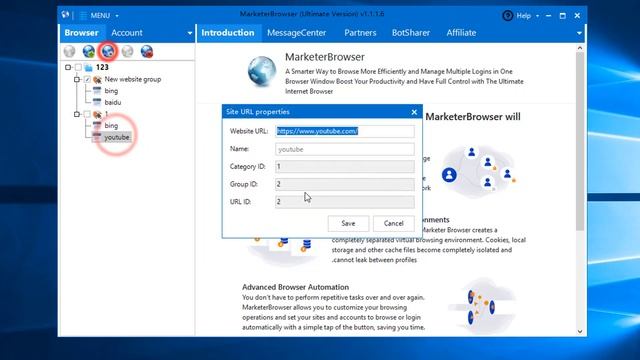640x360 pixels.
Task: Click the Help label in title bar
Action: [x=524, y=16]
